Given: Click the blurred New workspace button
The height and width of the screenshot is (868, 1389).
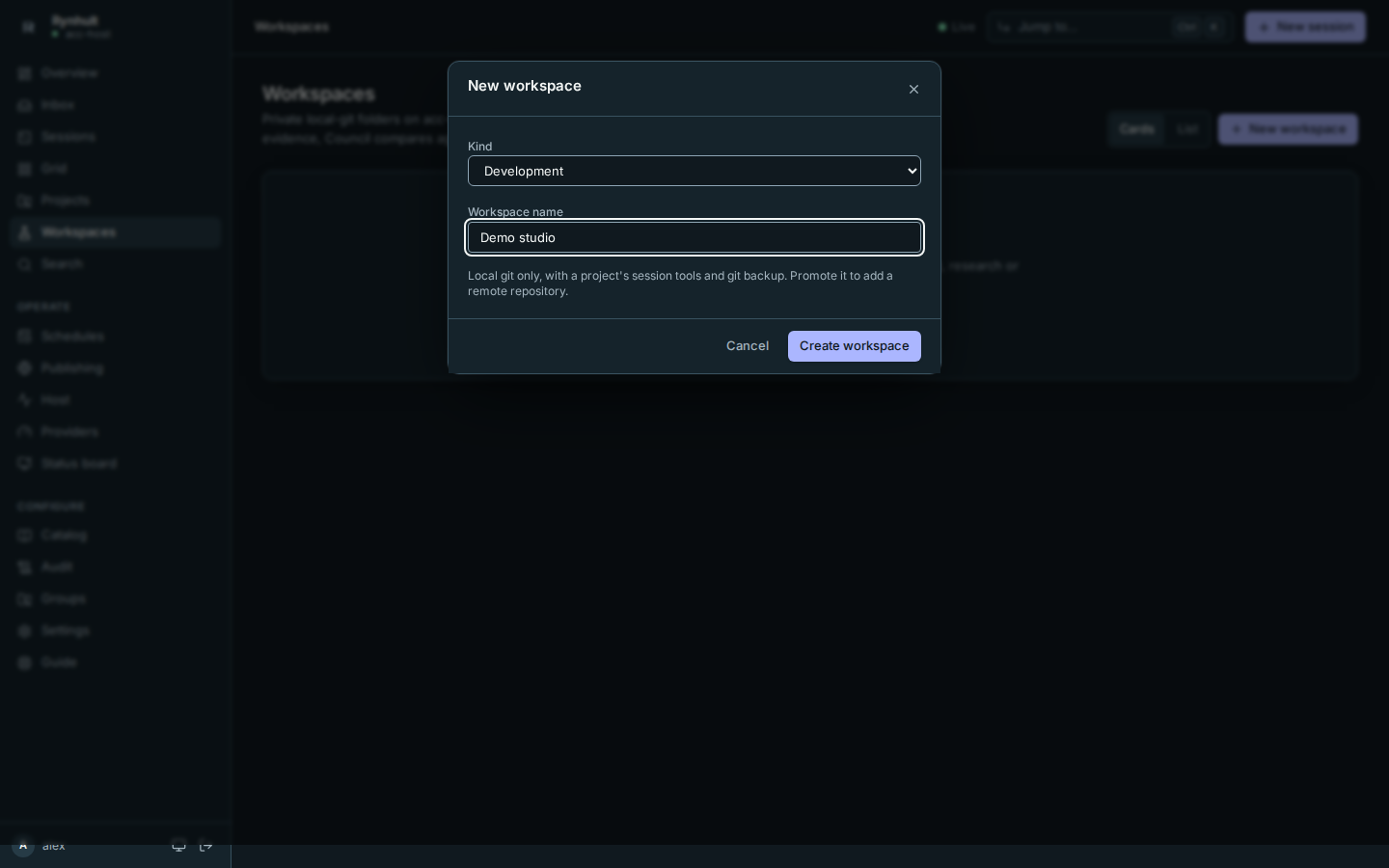Looking at the screenshot, I should 1288,129.
